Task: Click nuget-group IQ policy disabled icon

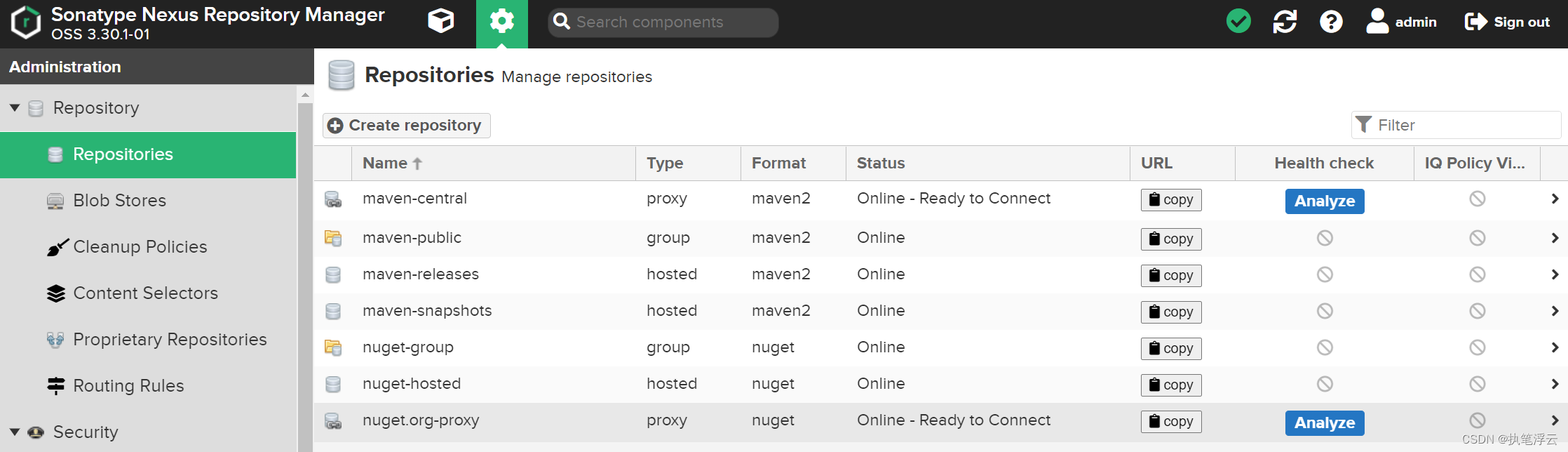Action: coord(1478,347)
